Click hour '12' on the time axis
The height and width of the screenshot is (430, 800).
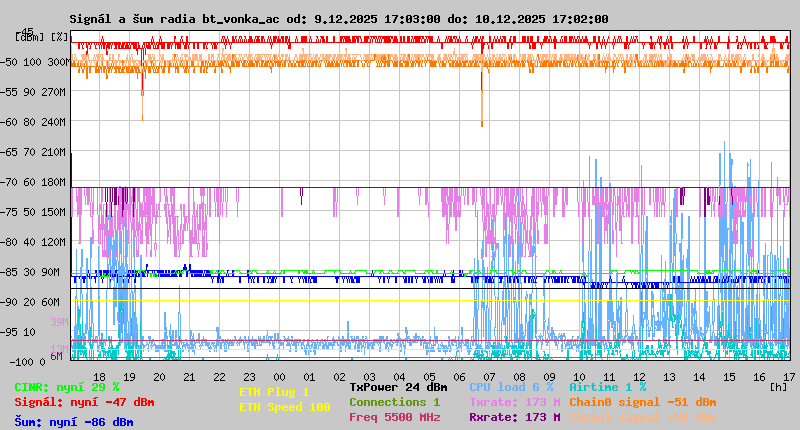[x=639, y=377]
